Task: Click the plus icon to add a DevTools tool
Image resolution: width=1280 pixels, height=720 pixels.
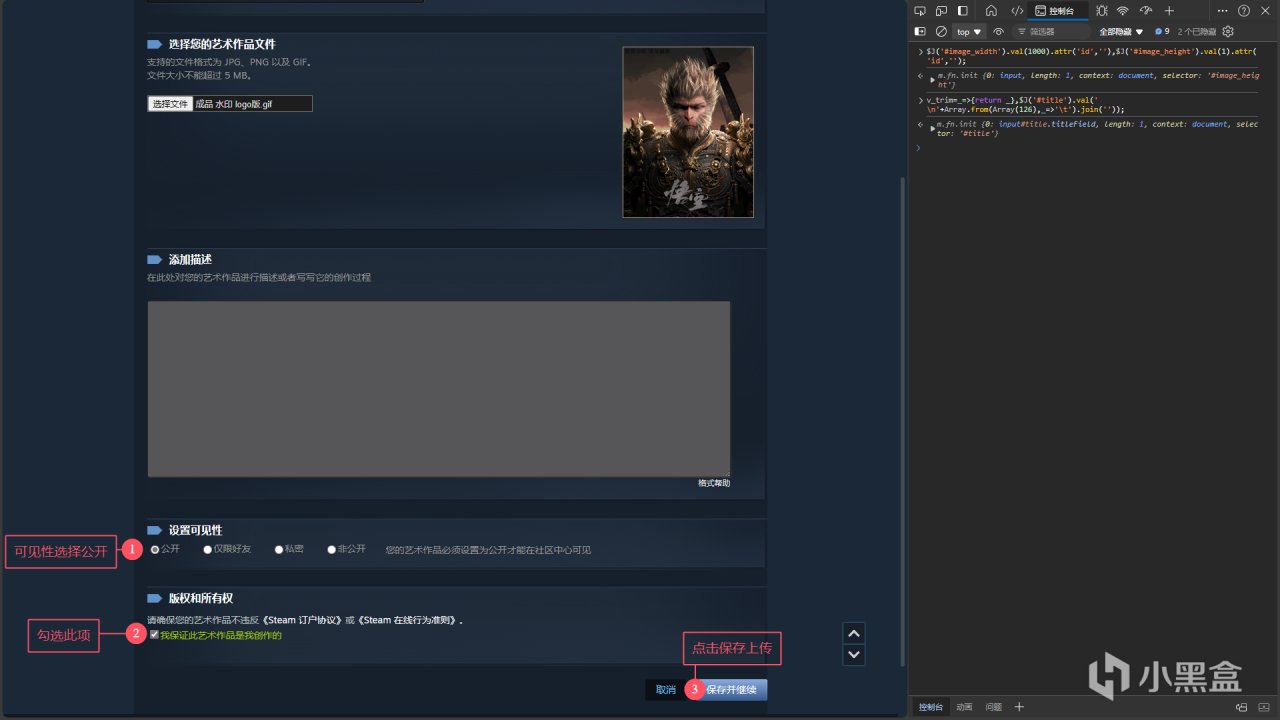Action: click(x=1169, y=11)
